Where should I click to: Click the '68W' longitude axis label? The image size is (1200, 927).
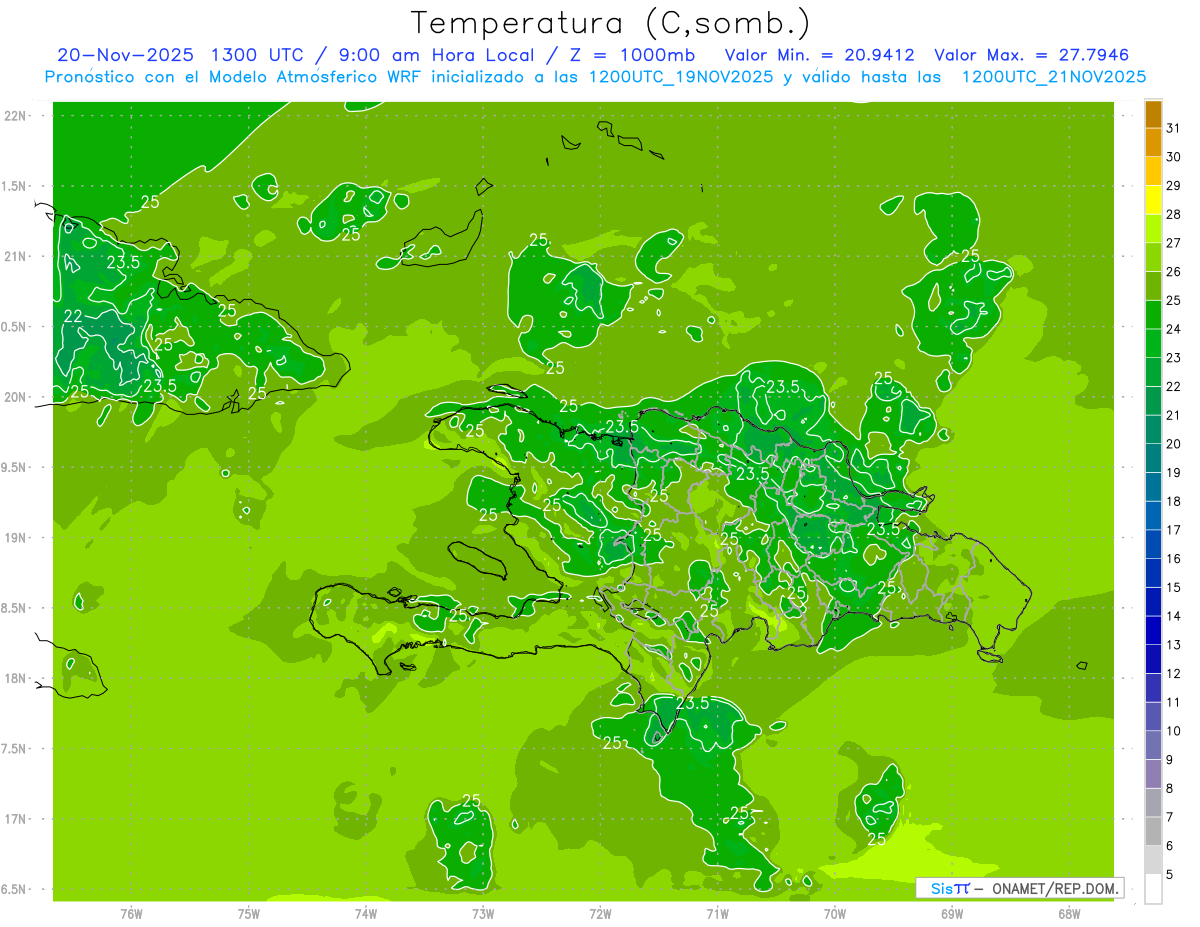pyautogui.click(x=1068, y=913)
